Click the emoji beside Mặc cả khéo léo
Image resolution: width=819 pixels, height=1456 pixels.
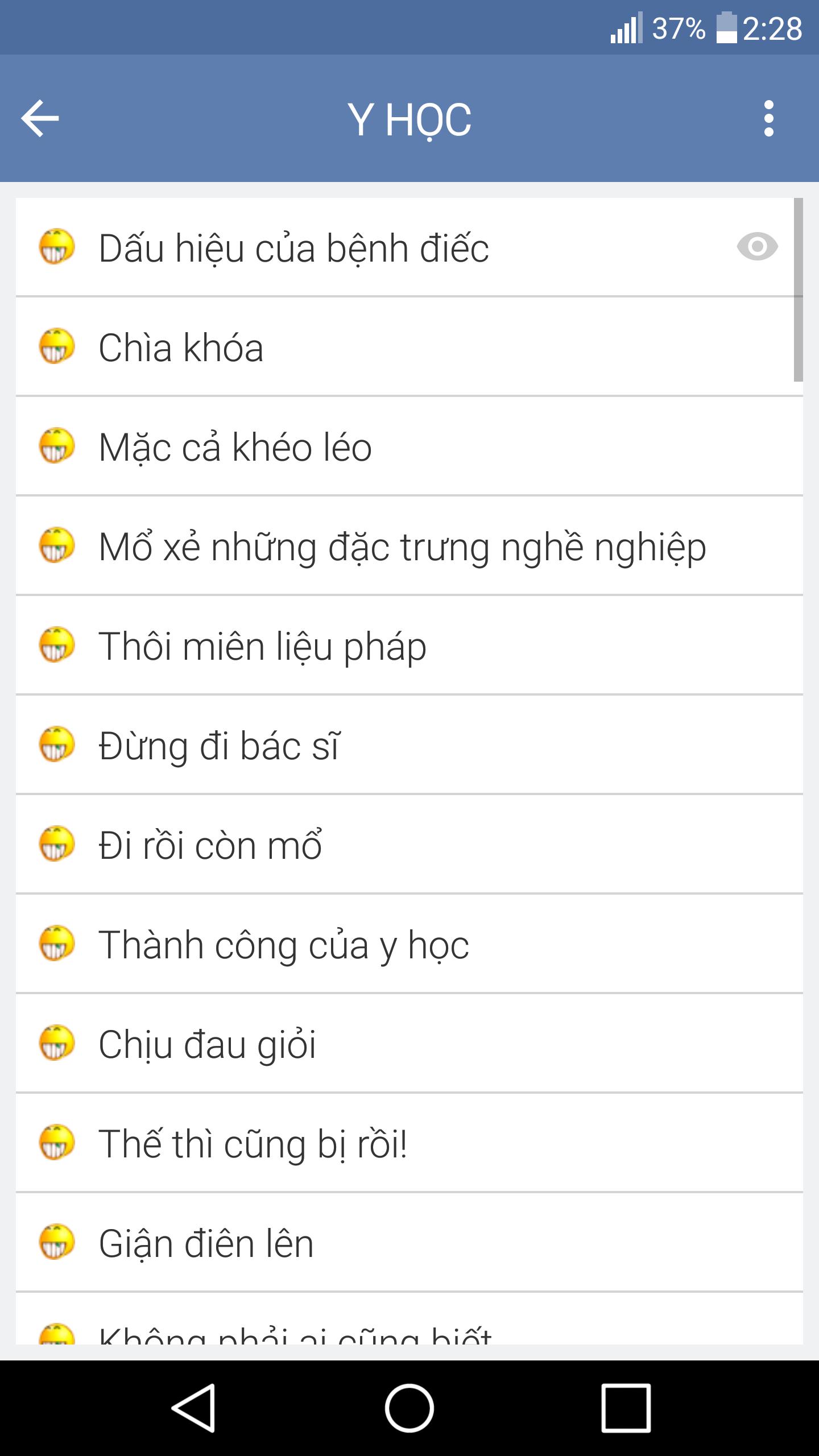56,445
